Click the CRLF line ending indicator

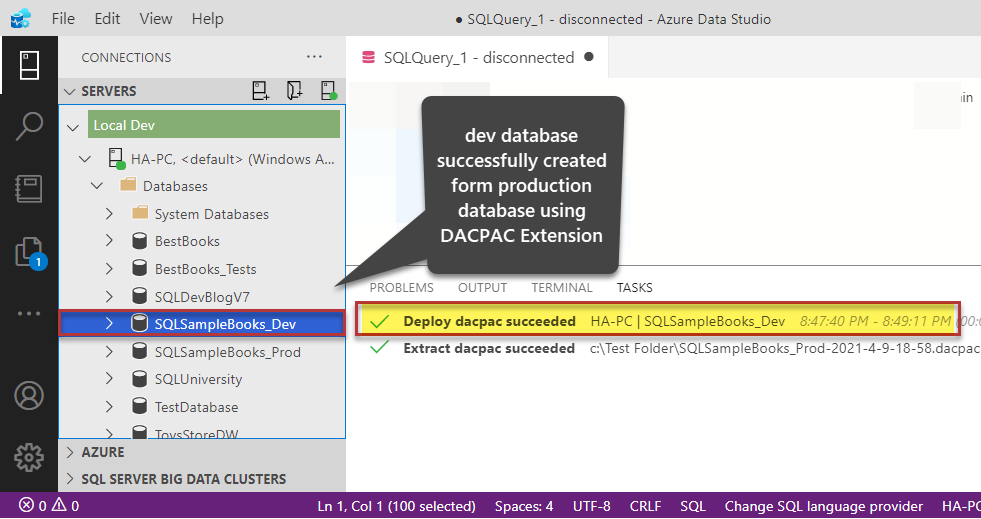pos(645,506)
